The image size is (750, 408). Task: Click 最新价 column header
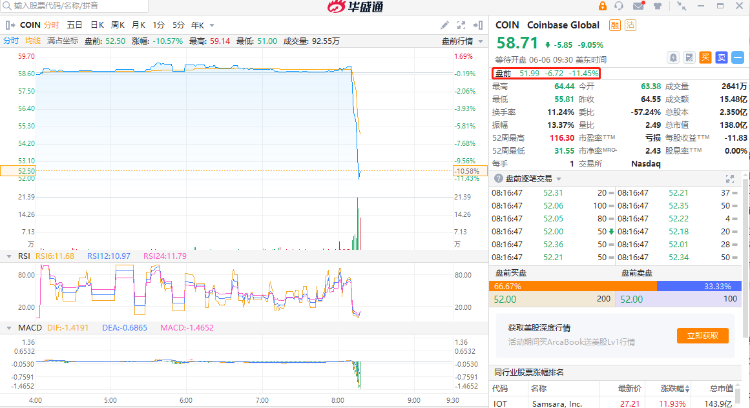click(x=630, y=388)
